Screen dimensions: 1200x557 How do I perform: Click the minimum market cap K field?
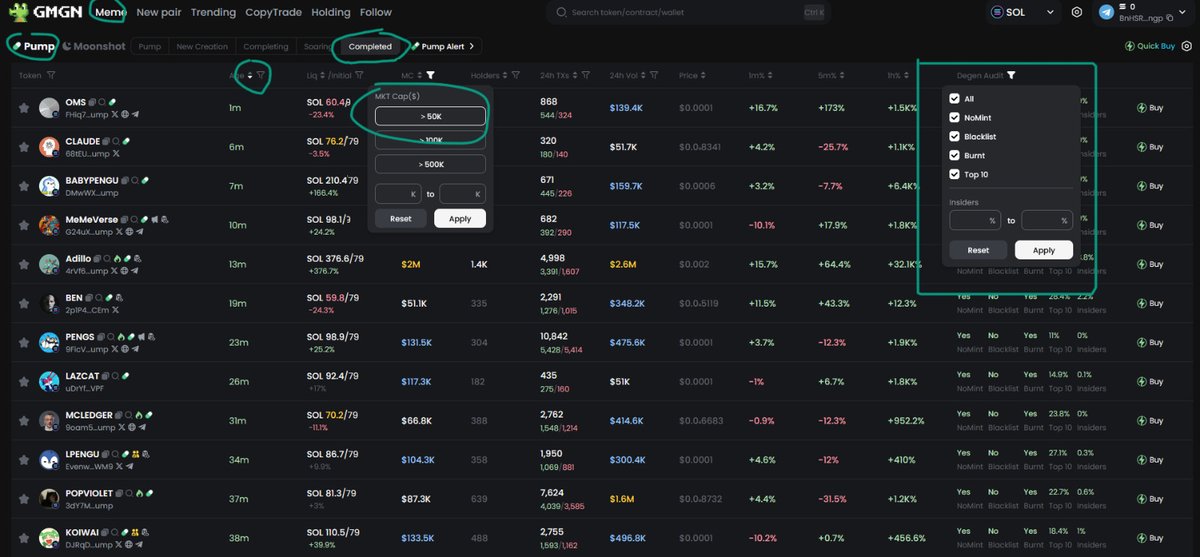click(x=398, y=193)
